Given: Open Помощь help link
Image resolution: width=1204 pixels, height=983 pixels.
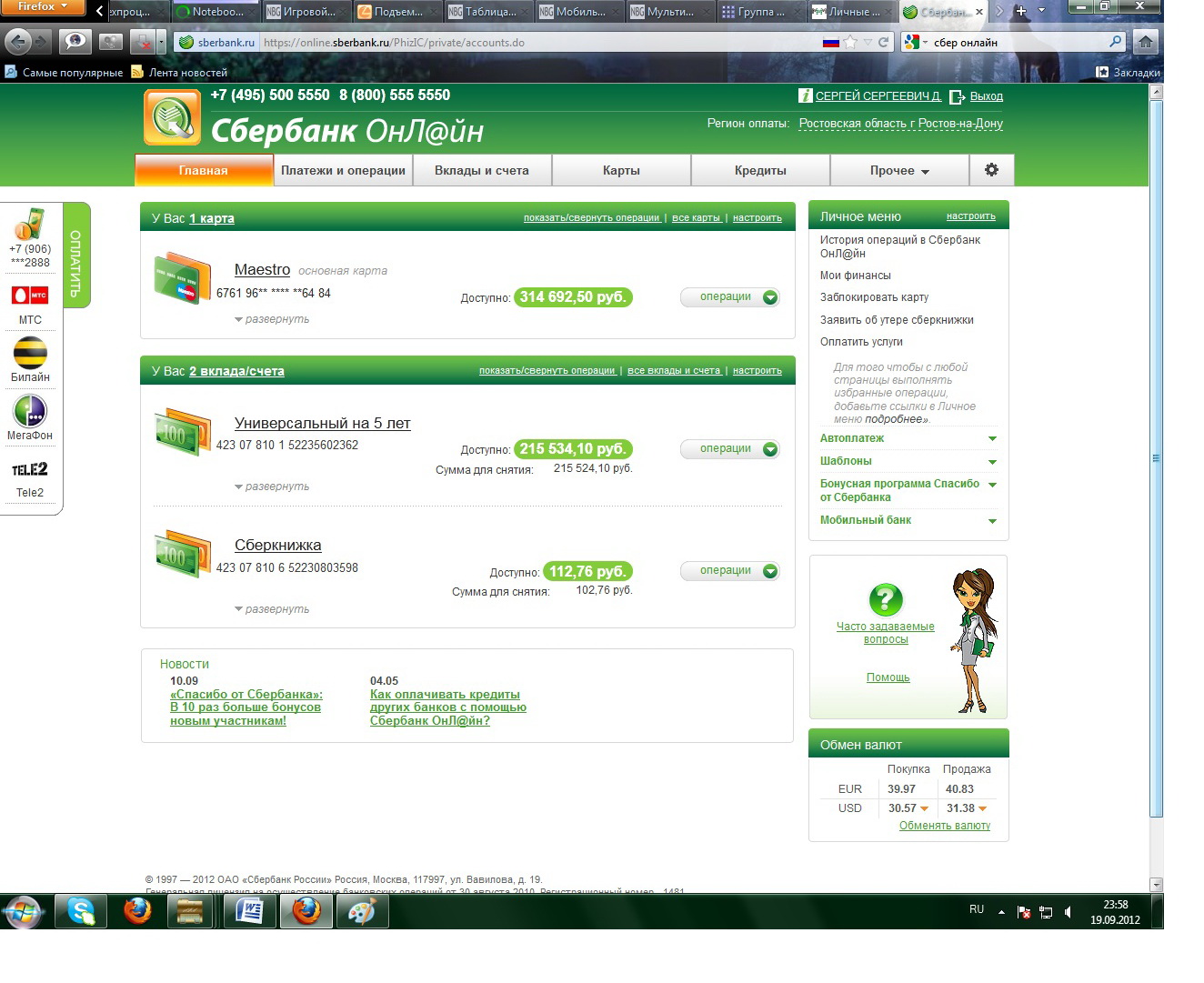Looking at the screenshot, I should (x=888, y=677).
